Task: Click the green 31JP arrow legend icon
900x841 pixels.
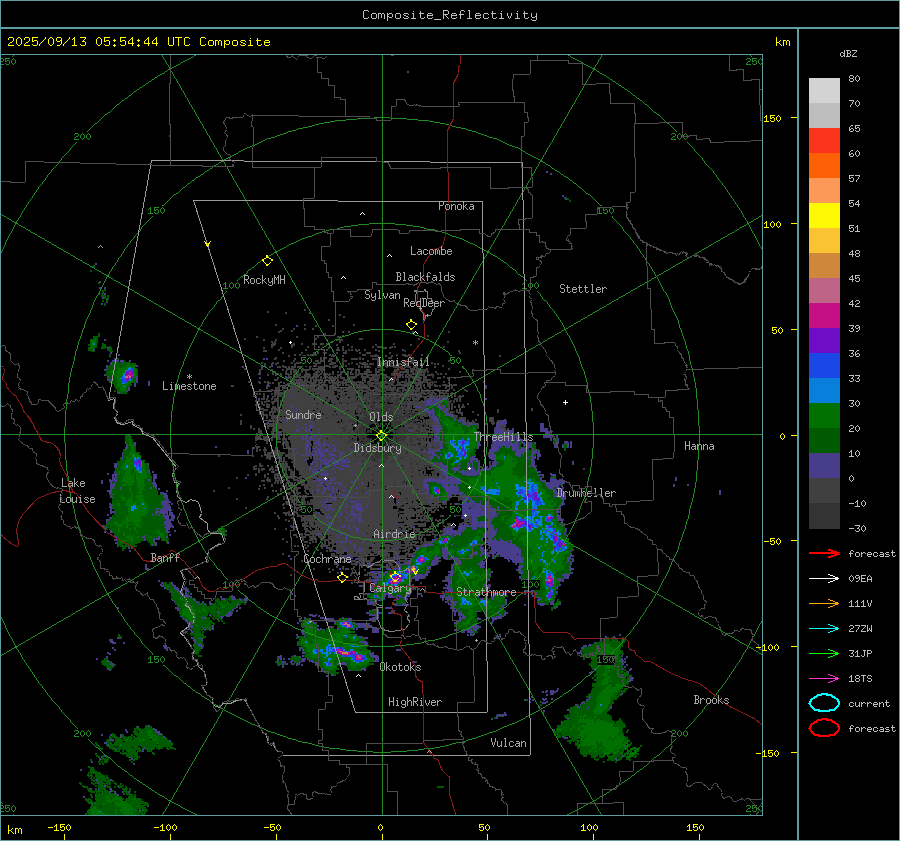Action: (824, 653)
